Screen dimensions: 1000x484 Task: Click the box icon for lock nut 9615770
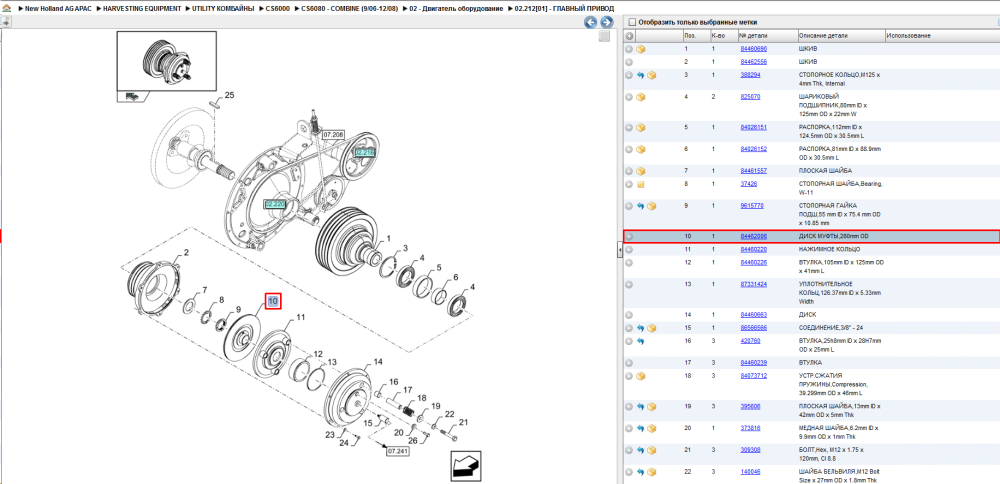652,206
